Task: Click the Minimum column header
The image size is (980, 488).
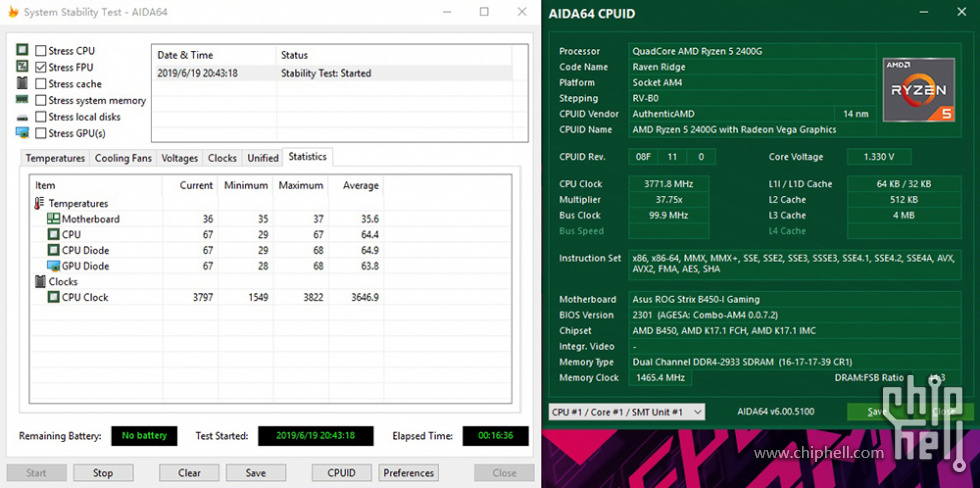Action: click(245, 186)
